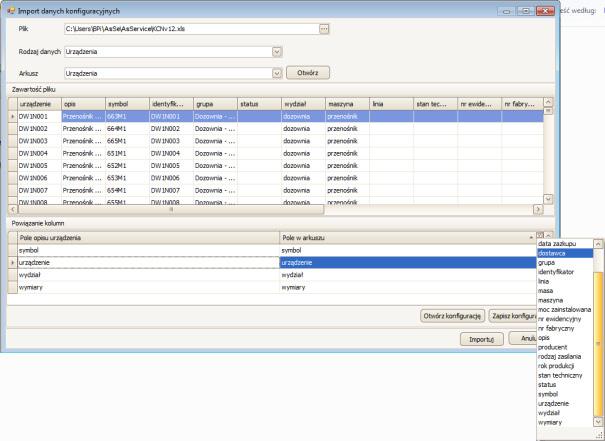Choose masa from the dropdown list
605x441 pixels.
click(565, 291)
